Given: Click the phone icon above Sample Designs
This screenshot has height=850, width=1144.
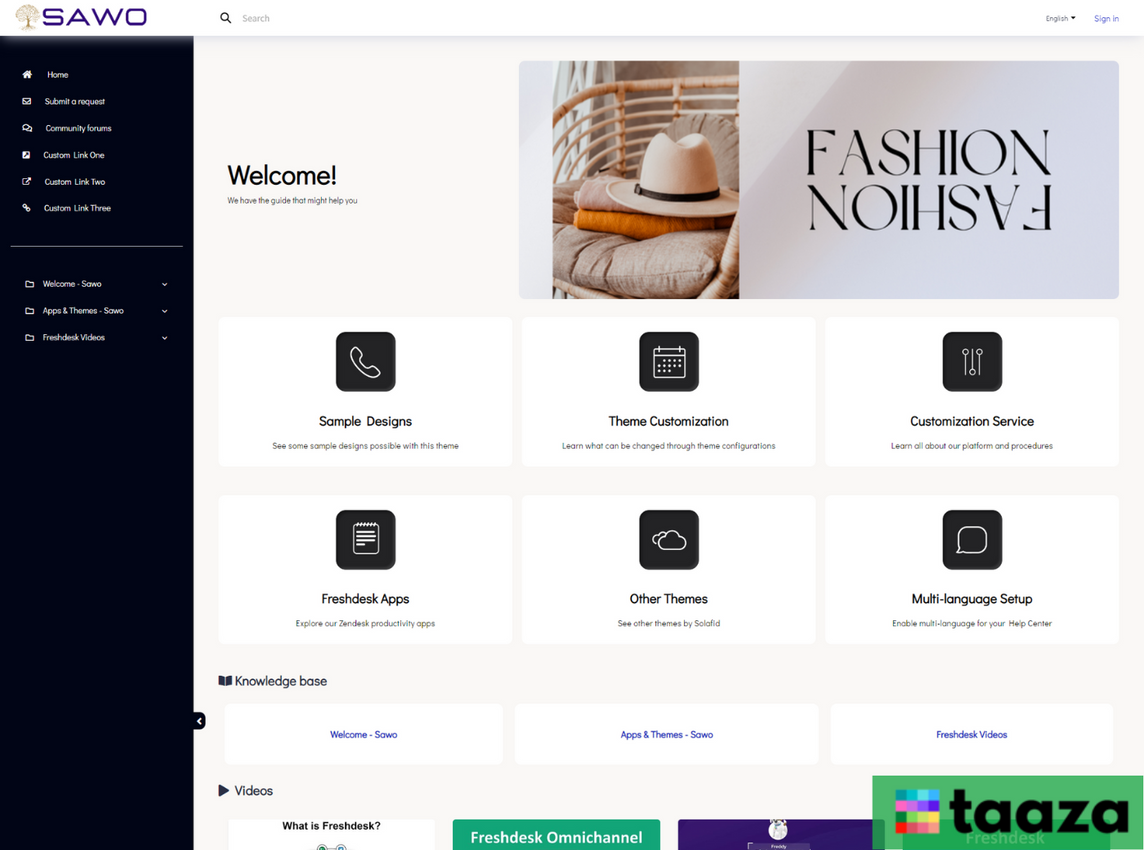Looking at the screenshot, I should pyautogui.click(x=365, y=362).
